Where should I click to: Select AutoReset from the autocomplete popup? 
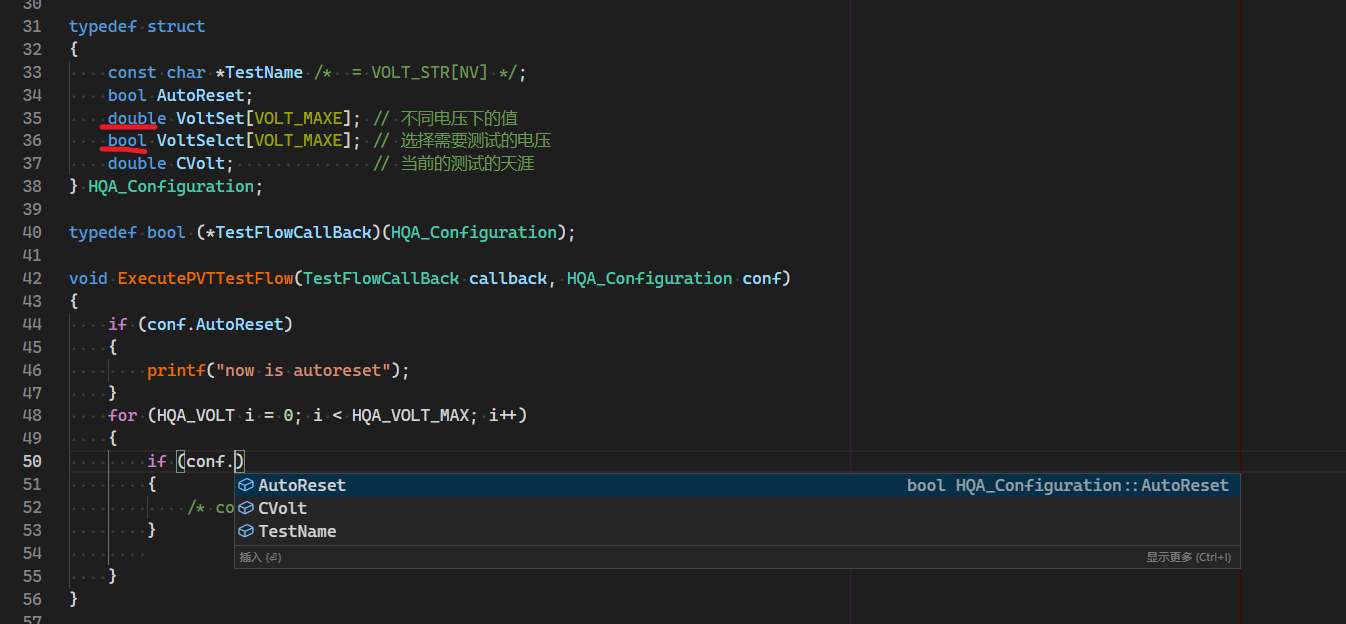tap(301, 485)
